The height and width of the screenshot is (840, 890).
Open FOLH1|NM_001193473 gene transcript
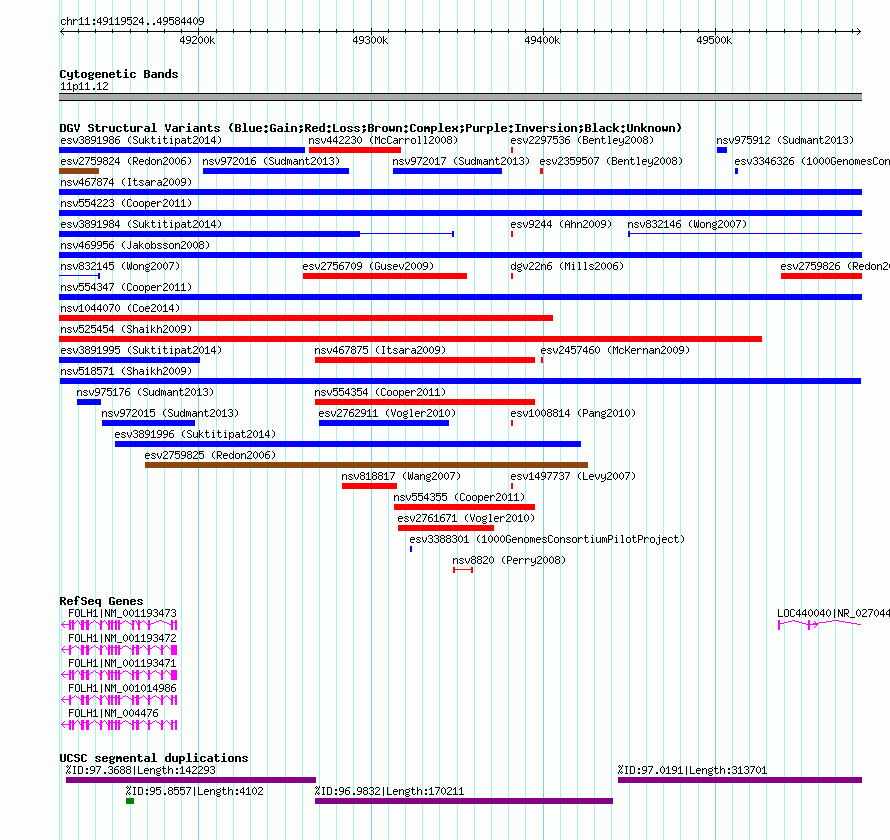(119, 625)
